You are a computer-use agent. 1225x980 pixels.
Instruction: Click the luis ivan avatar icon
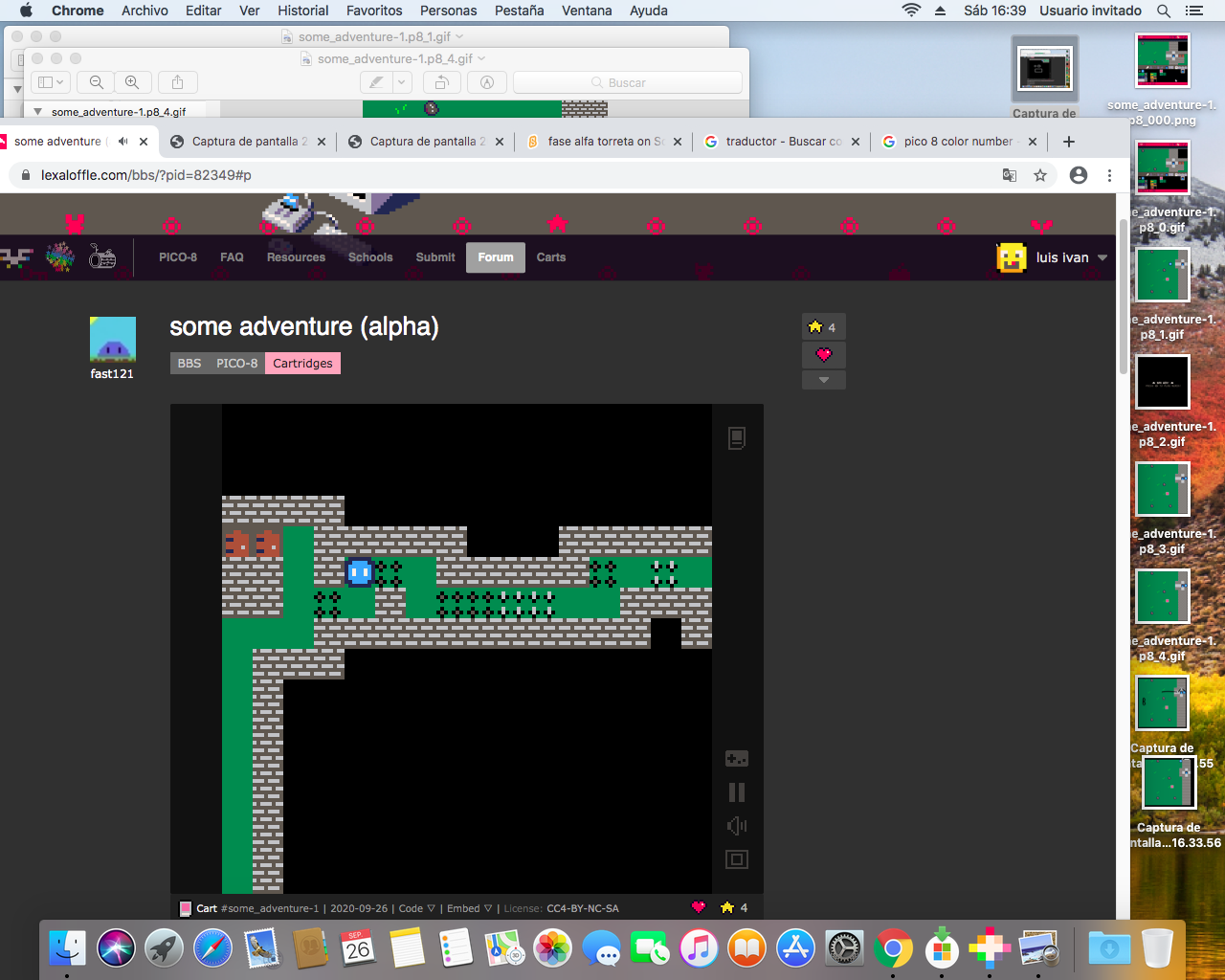pos(1012,257)
